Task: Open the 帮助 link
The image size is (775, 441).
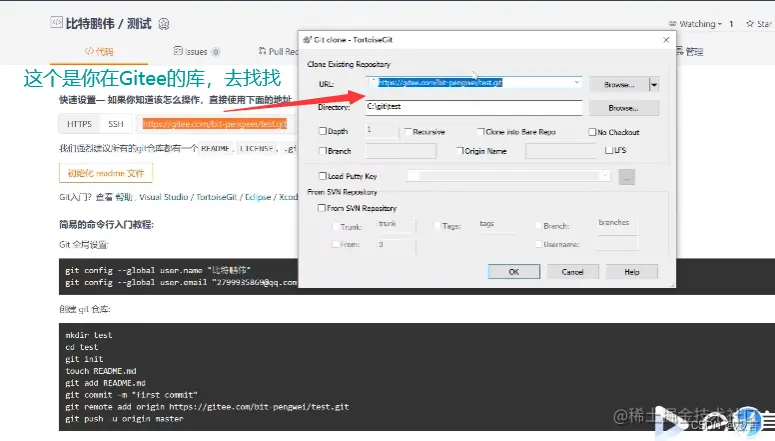Action: pyautogui.click(x=124, y=197)
